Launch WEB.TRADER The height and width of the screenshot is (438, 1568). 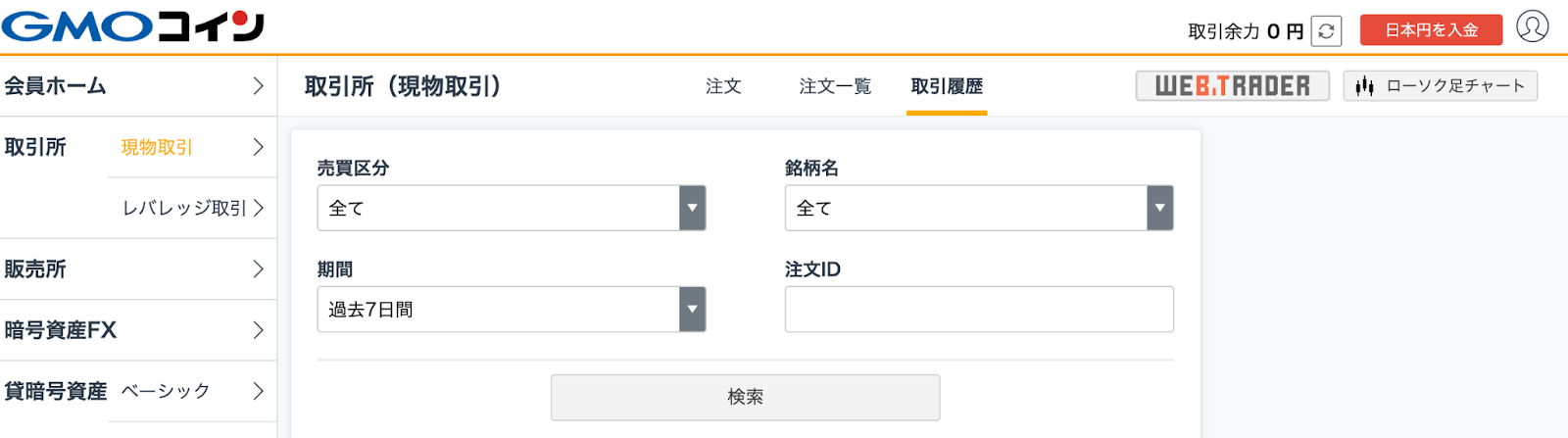tap(1233, 86)
